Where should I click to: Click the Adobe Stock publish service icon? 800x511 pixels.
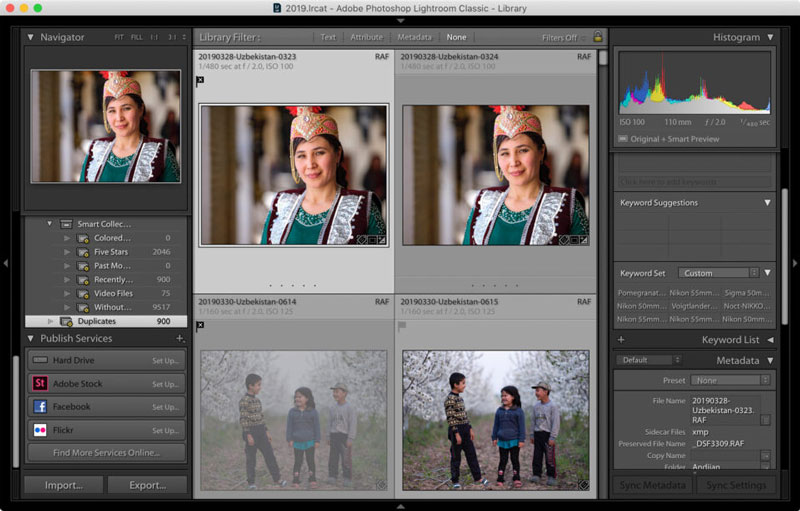[40, 383]
